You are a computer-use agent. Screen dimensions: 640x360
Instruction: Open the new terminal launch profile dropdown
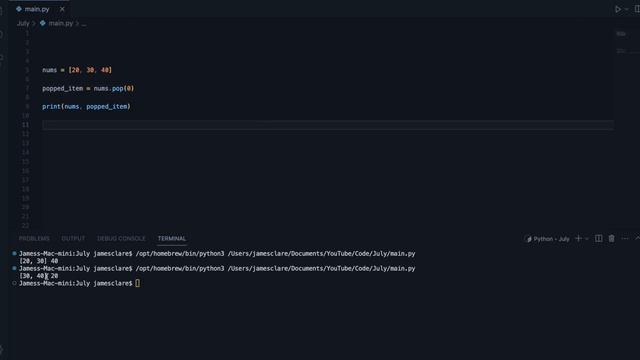point(587,239)
